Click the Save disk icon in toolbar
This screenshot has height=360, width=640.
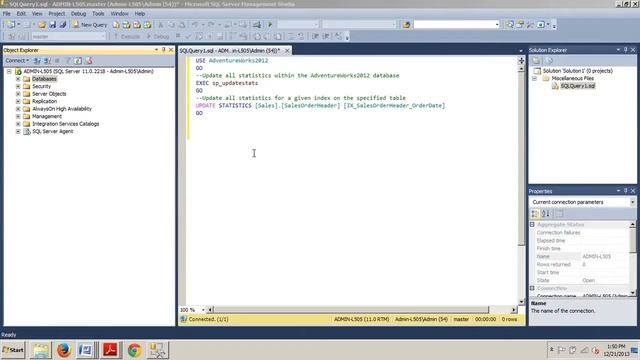click(x=52, y=25)
